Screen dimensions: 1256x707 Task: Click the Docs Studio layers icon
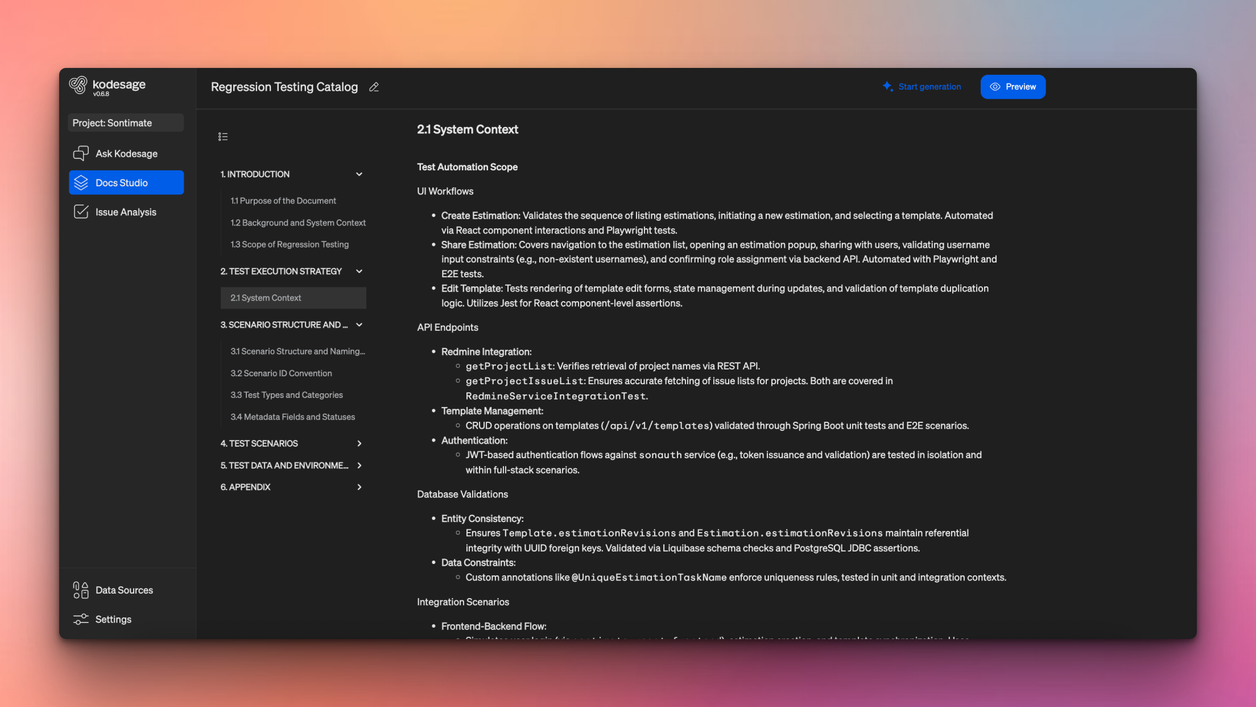click(81, 183)
